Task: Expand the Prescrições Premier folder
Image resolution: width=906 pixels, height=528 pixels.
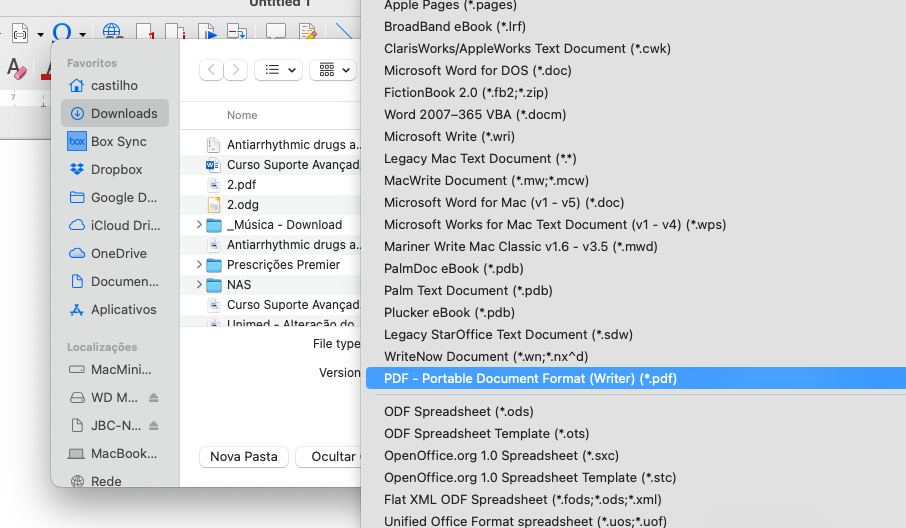Action: coord(200,265)
